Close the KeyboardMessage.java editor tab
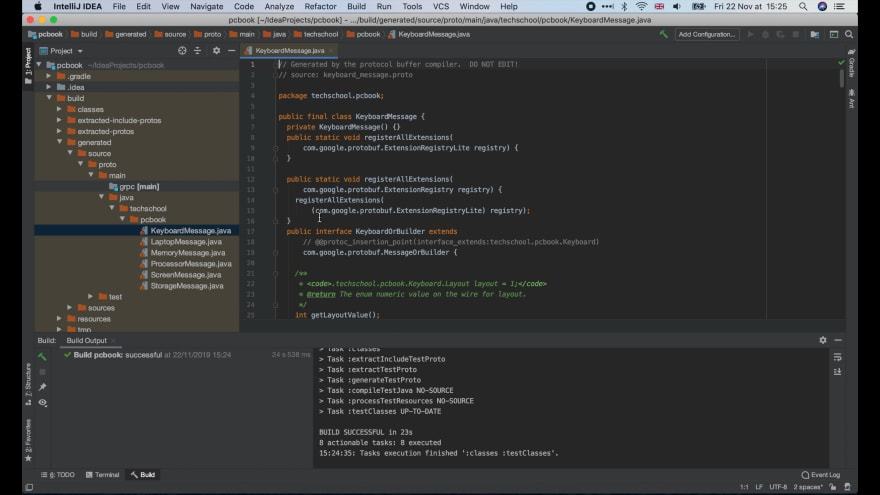 (331, 51)
